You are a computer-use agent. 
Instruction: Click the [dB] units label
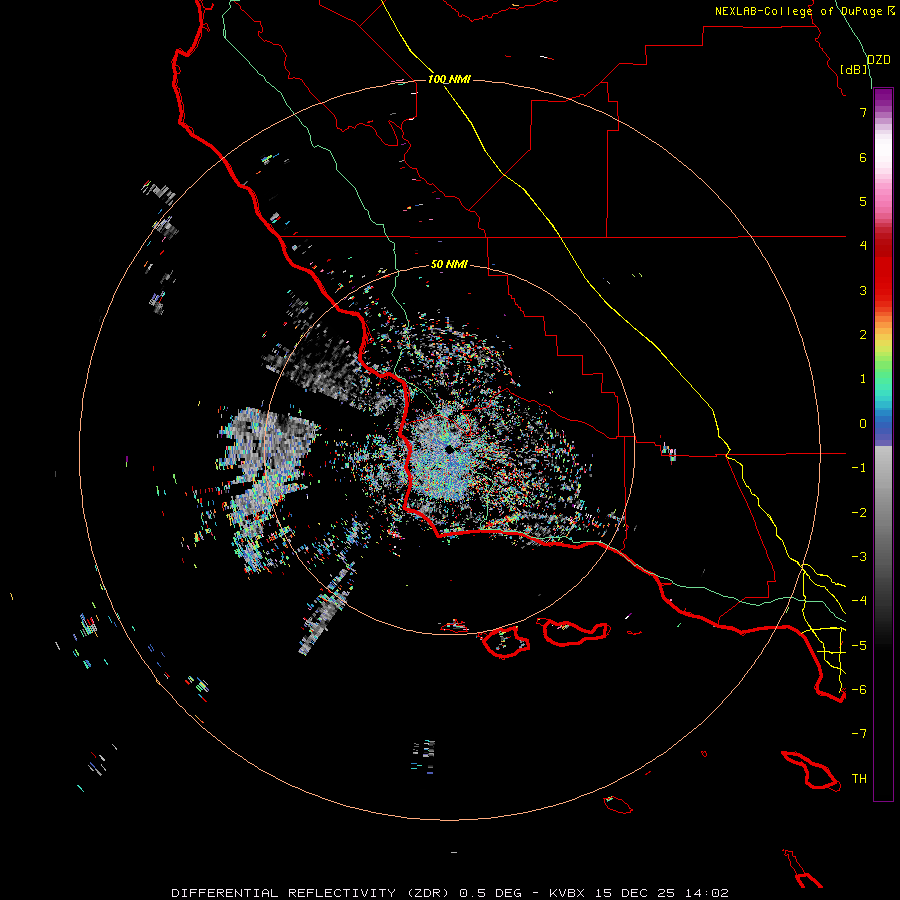(854, 69)
